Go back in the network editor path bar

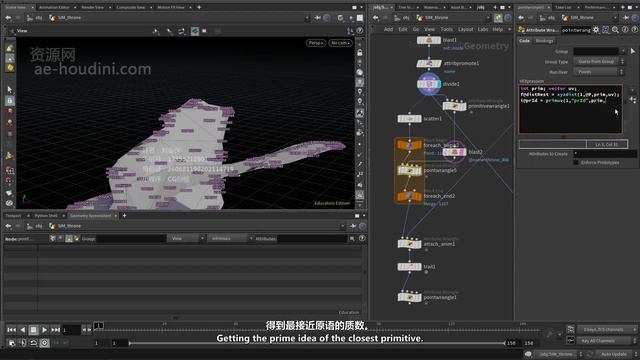(376, 18)
